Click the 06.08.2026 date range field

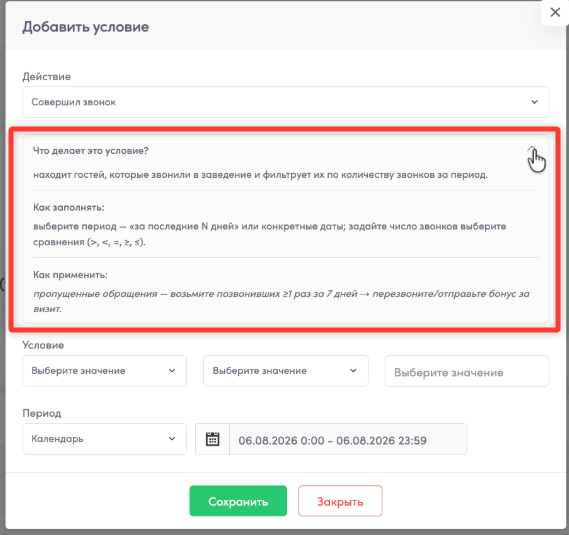pos(348,439)
